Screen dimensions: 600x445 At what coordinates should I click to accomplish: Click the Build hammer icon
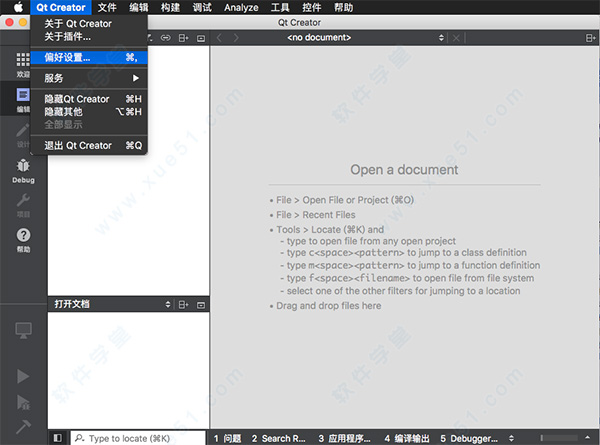click(x=23, y=427)
